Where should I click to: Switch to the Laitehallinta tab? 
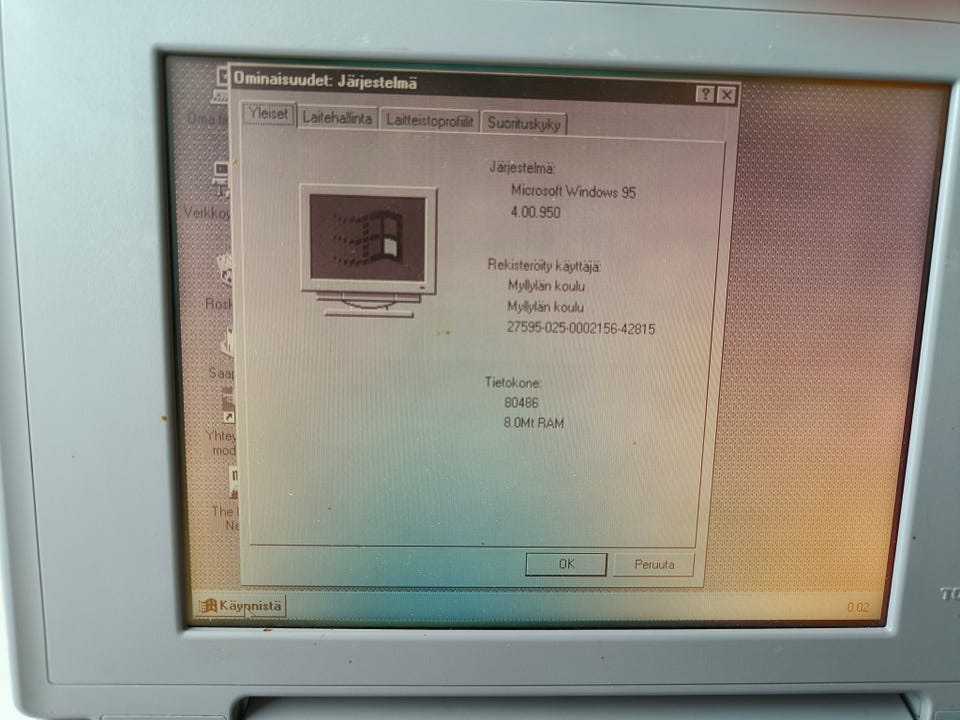337,118
